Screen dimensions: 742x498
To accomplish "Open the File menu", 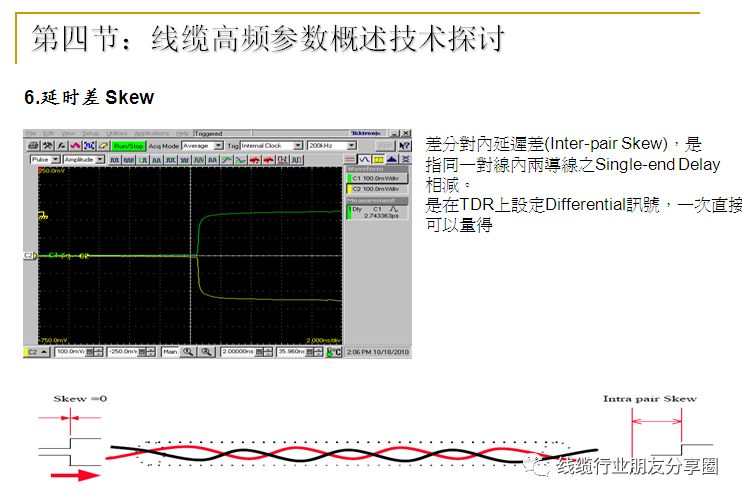I will click(x=31, y=133).
